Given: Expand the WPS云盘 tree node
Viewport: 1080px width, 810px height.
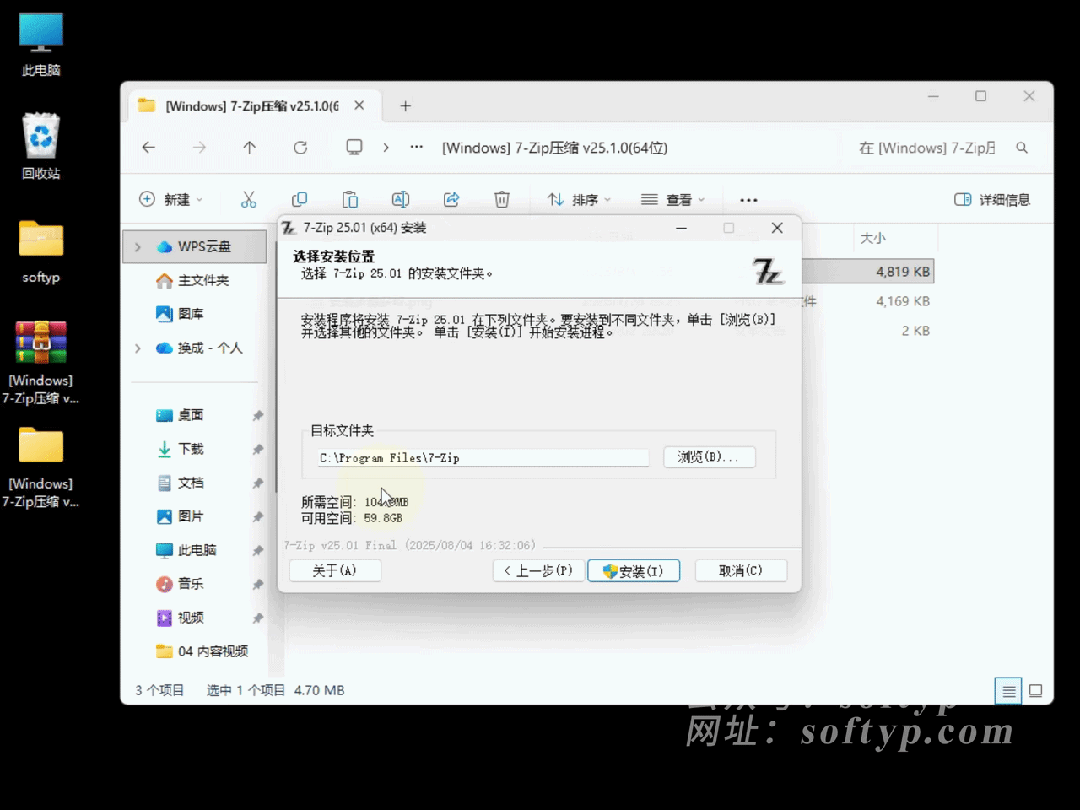Looking at the screenshot, I should 138,247.
